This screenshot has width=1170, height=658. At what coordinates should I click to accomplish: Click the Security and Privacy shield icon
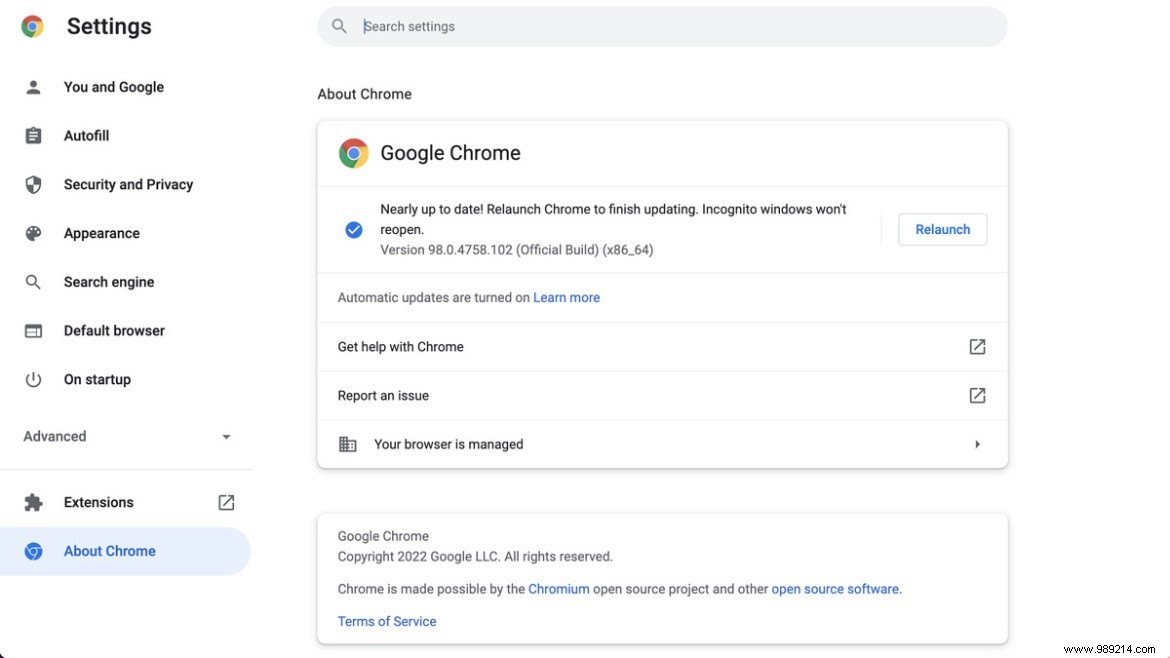(x=33, y=184)
